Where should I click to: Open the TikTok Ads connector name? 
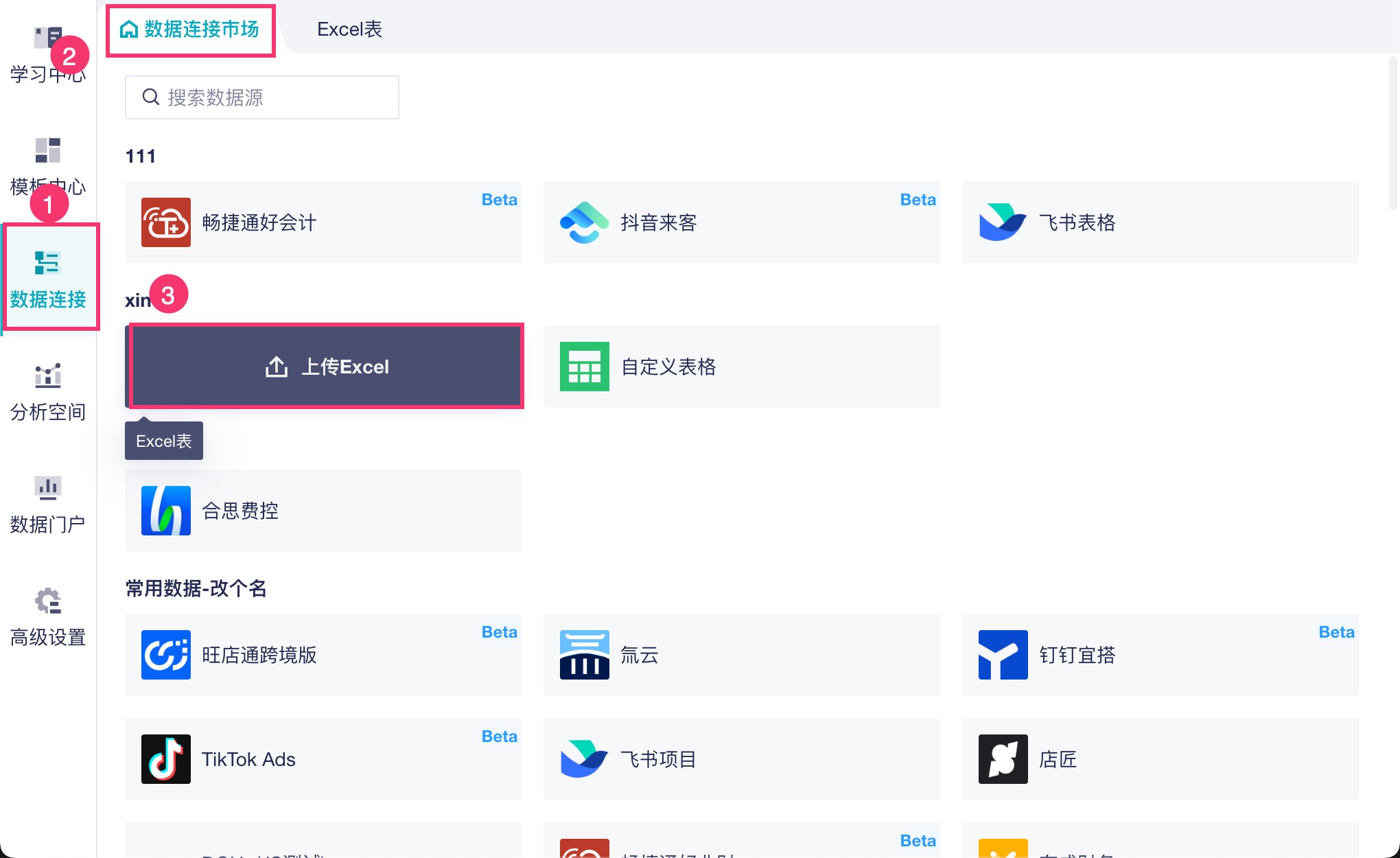(248, 759)
